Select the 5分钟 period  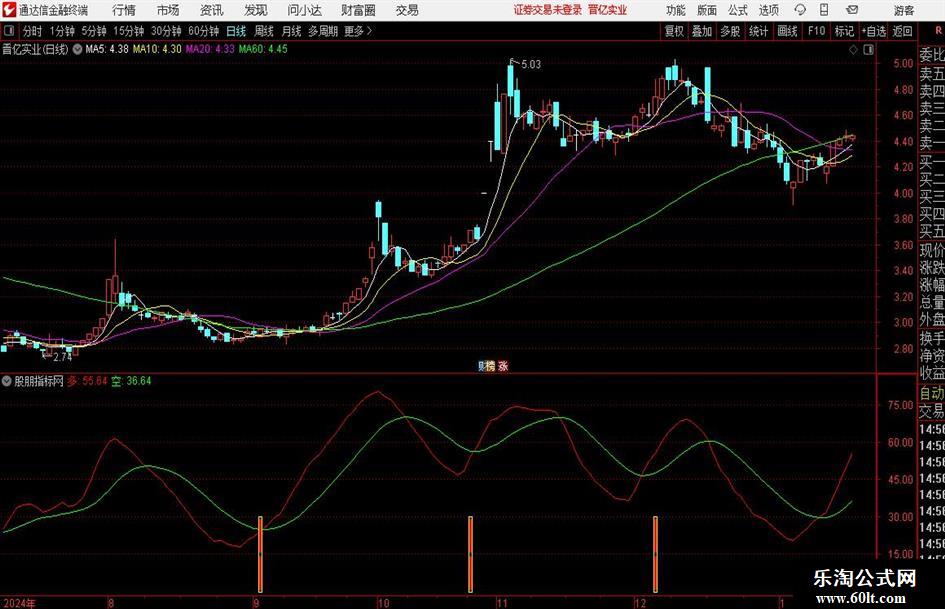click(x=93, y=31)
